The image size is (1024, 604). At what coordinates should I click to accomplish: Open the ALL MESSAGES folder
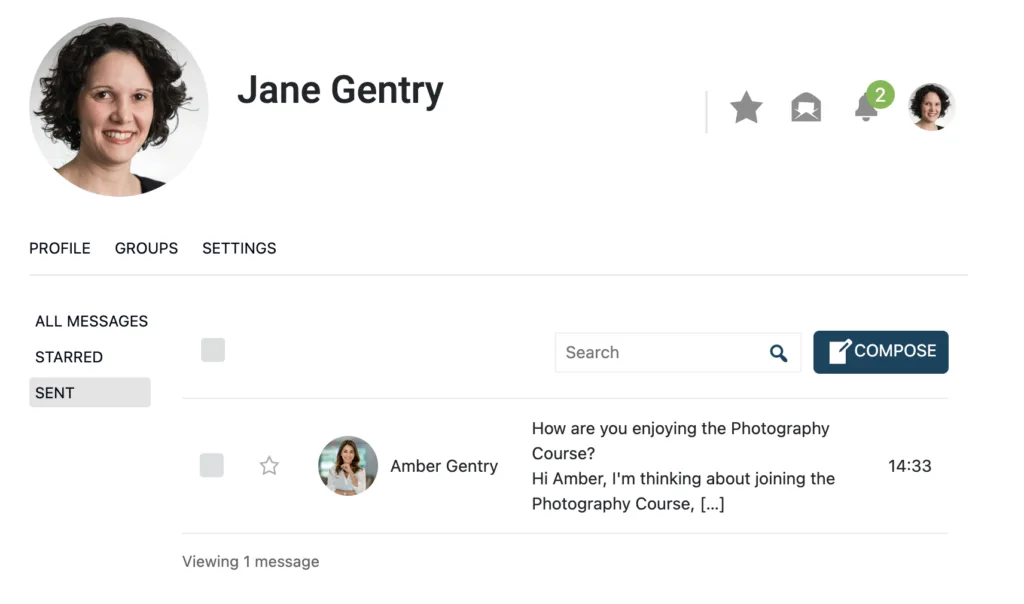point(91,321)
